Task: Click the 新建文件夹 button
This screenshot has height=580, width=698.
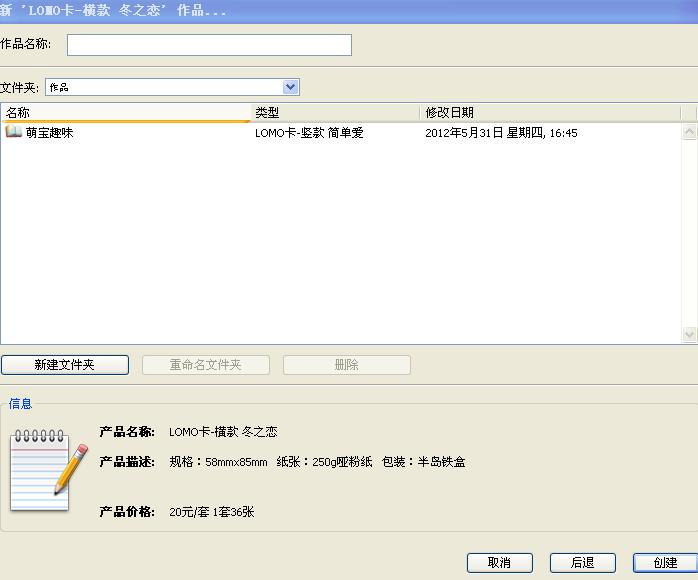Action: click(65, 365)
